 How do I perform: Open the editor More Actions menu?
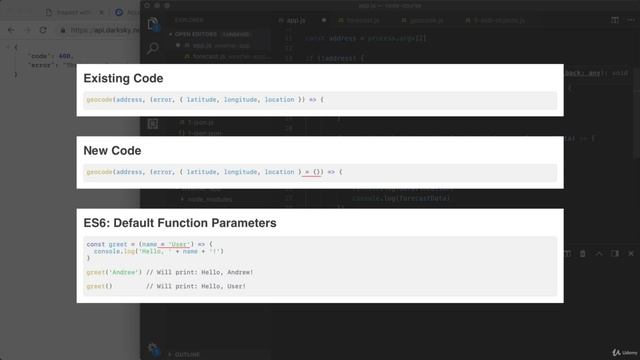(631, 20)
